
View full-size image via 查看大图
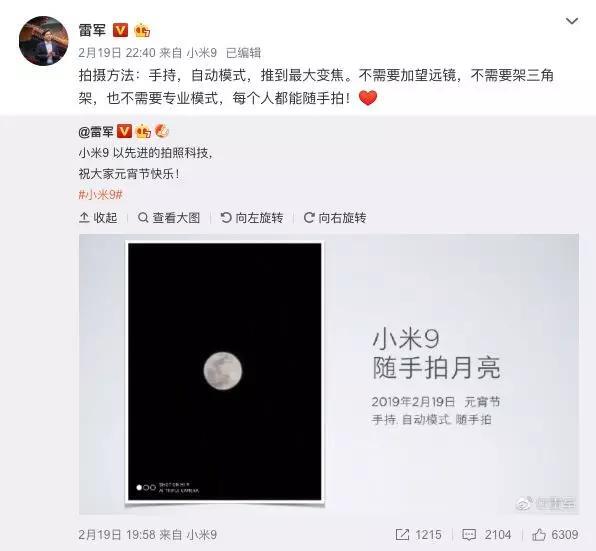[169, 218]
